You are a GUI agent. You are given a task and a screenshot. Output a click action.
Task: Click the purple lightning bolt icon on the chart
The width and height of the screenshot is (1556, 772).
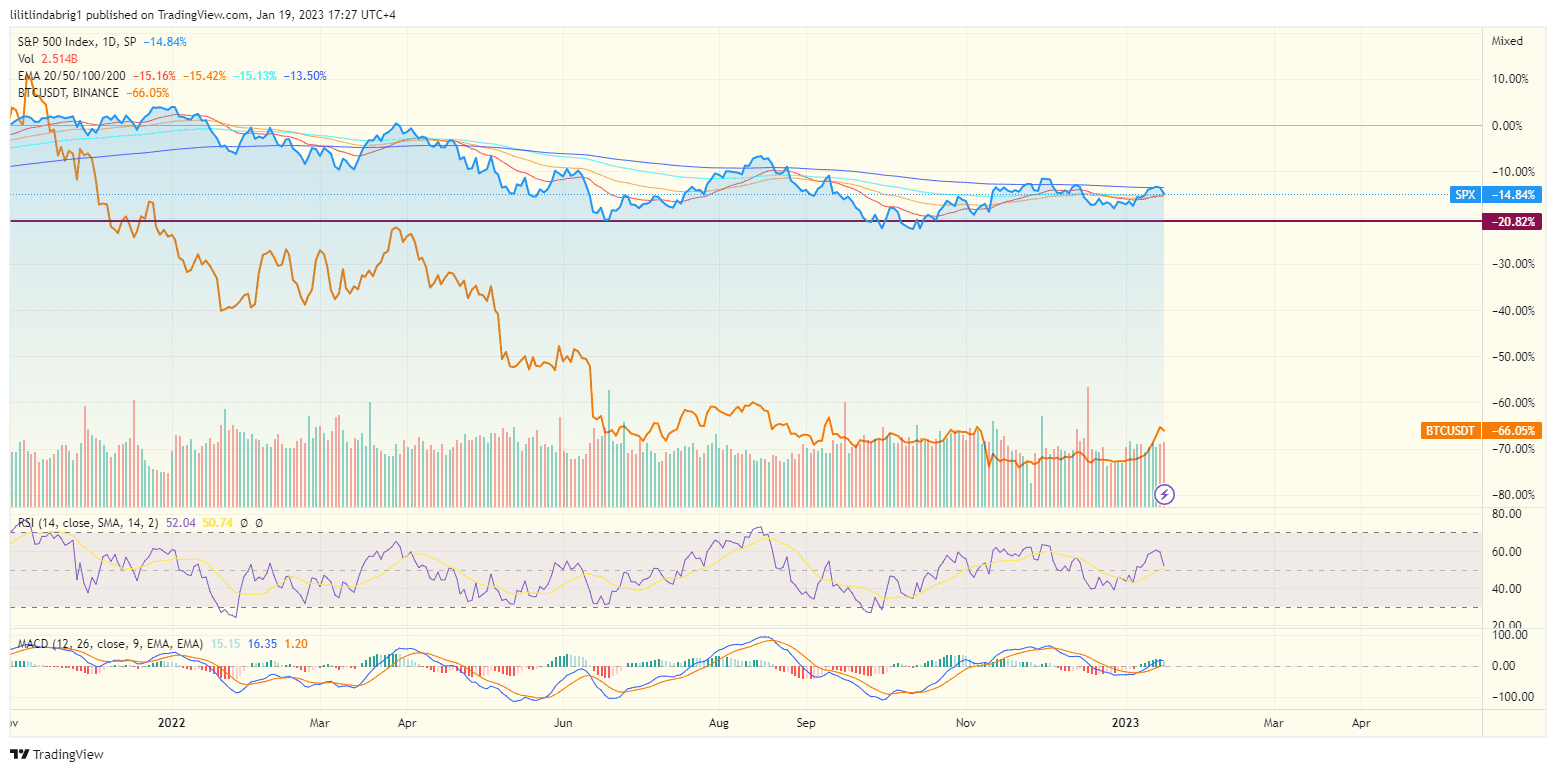(x=1165, y=493)
